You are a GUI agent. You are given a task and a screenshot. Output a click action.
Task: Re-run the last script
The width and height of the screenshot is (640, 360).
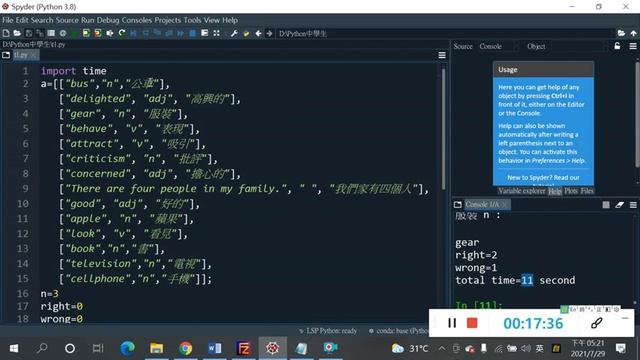pos(122,33)
